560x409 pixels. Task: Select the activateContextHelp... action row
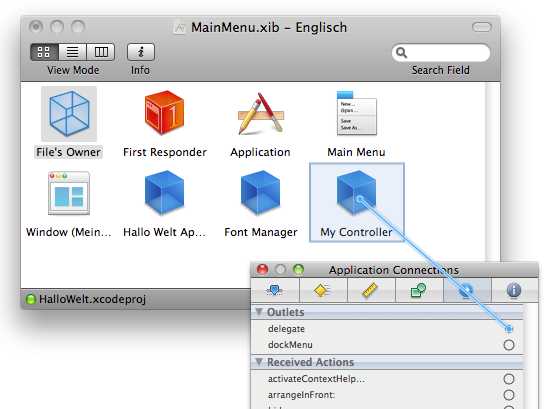click(x=387, y=379)
